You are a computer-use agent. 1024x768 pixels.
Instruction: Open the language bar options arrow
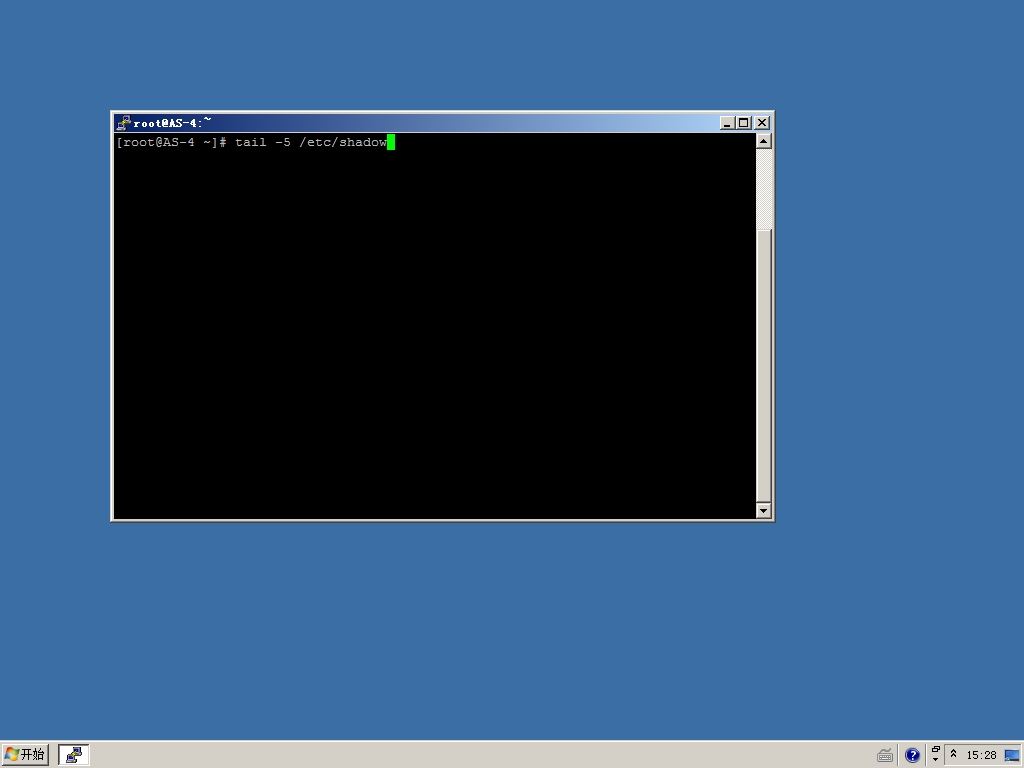coord(936,760)
